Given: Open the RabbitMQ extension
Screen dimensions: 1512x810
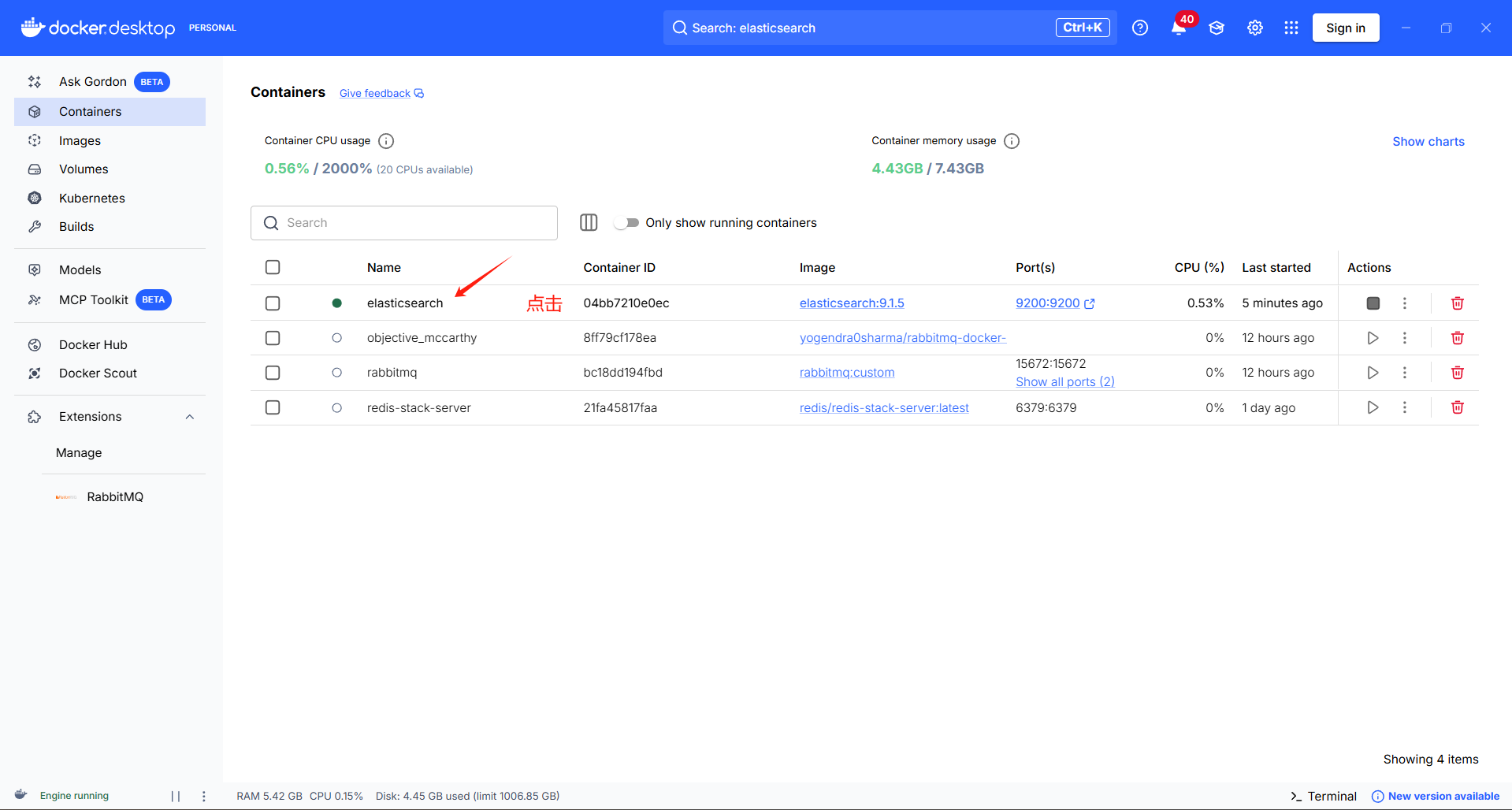Looking at the screenshot, I should click(x=114, y=496).
